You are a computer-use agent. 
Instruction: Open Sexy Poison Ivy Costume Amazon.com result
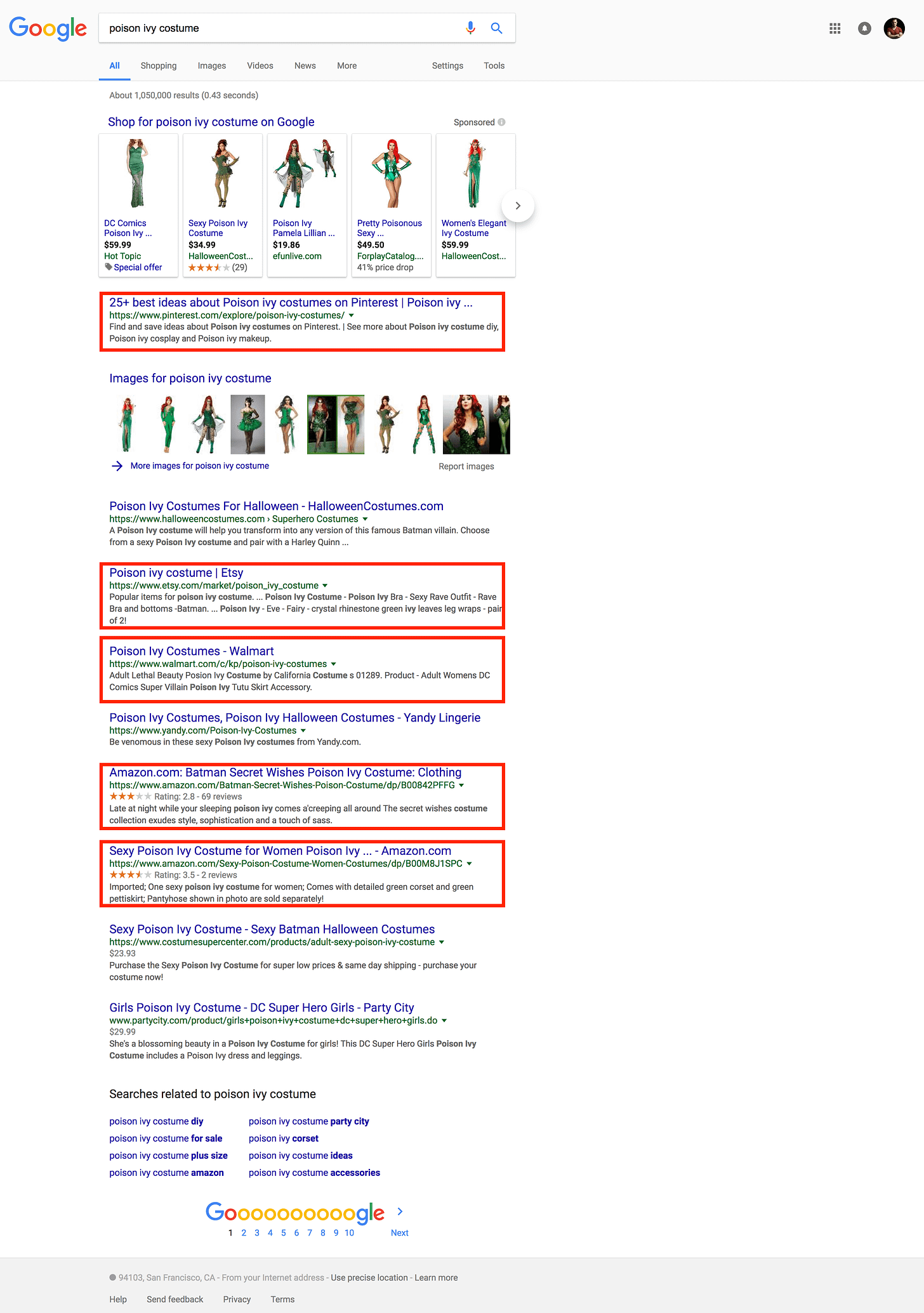(x=280, y=851)
